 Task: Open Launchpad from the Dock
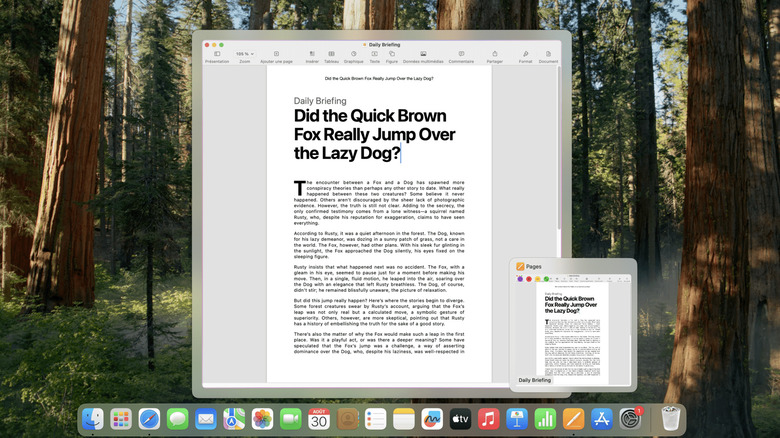coord(121,419)
